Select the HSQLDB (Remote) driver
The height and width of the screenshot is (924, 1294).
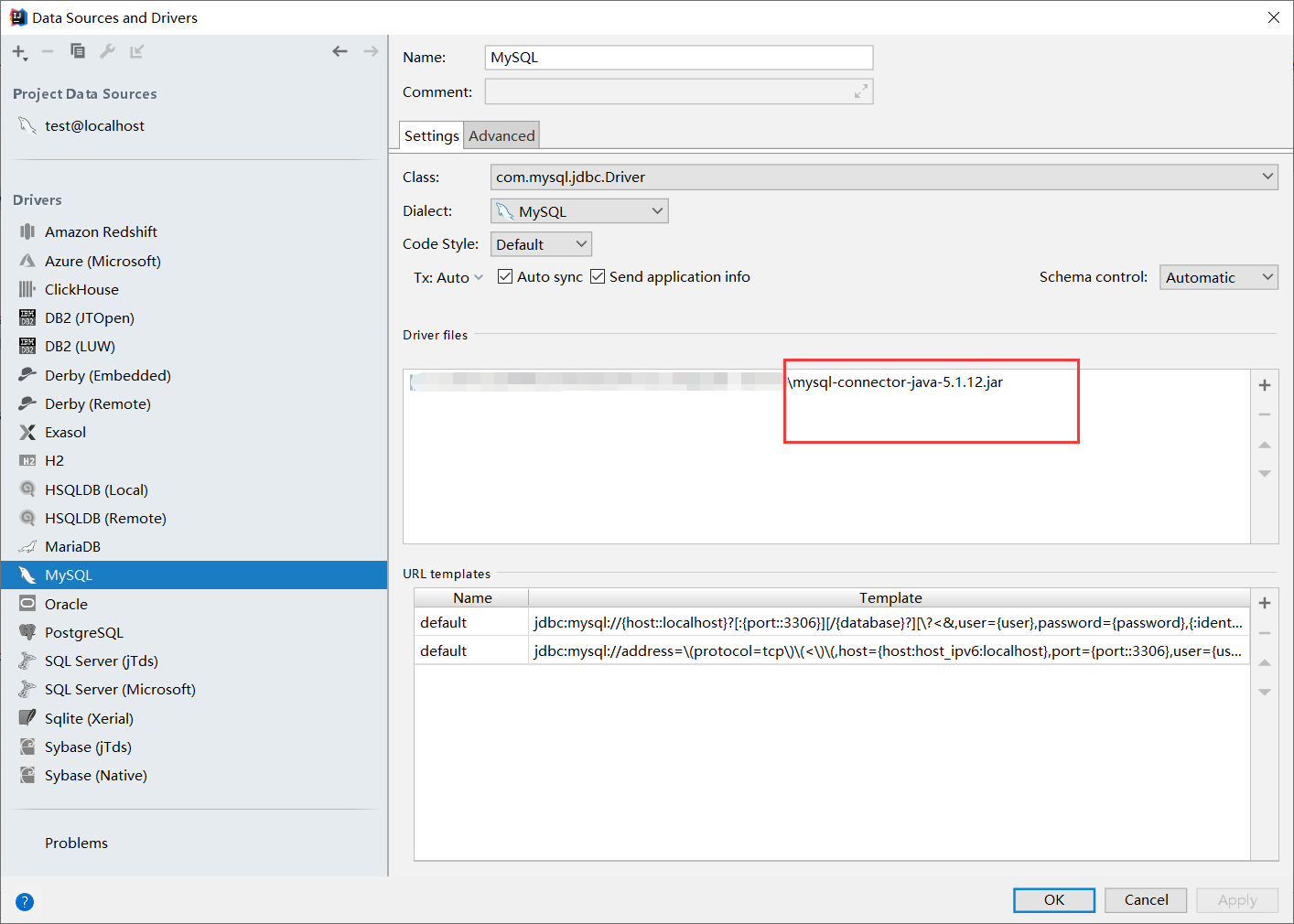click(194, 518)
